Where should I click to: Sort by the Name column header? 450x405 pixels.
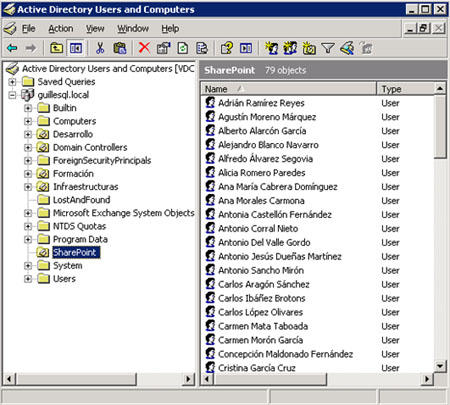click(x=289, y=89)
